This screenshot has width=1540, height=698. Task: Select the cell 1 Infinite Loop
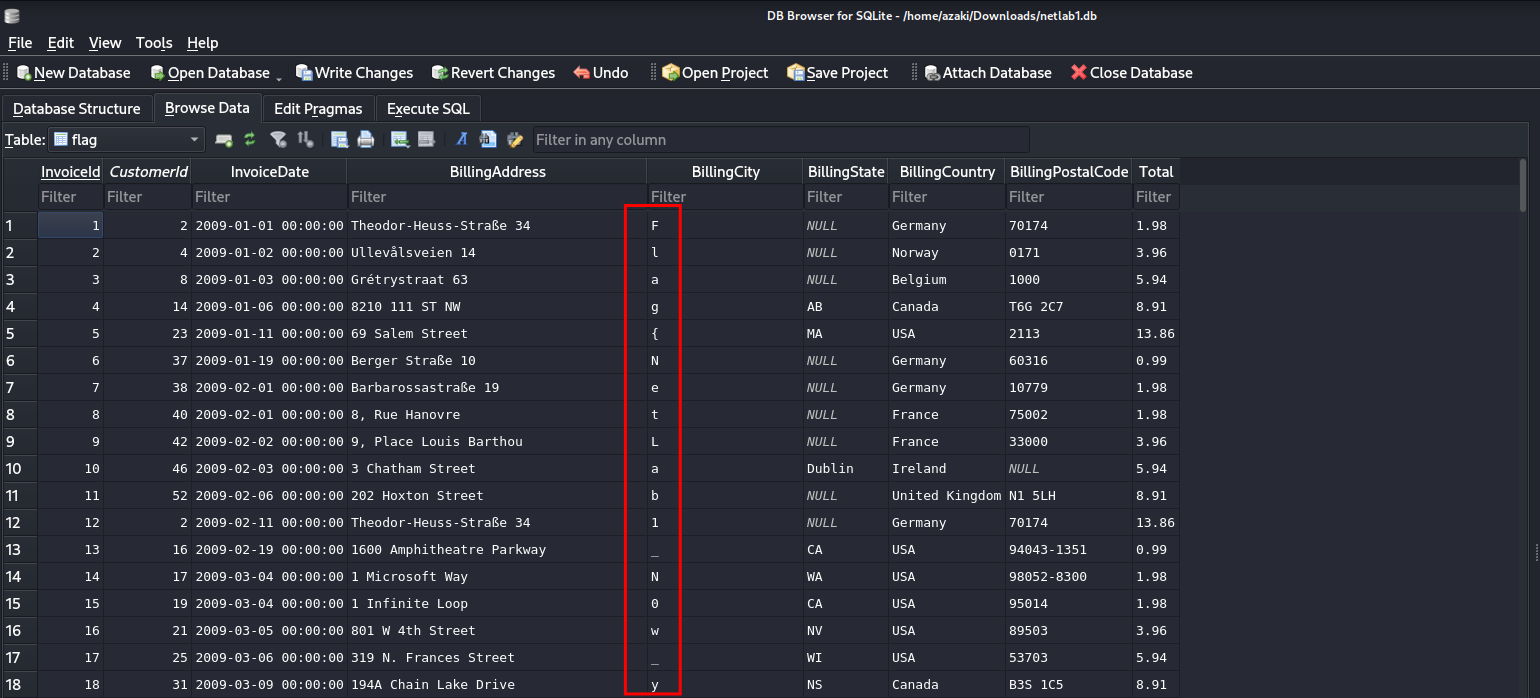click(497, 604)
